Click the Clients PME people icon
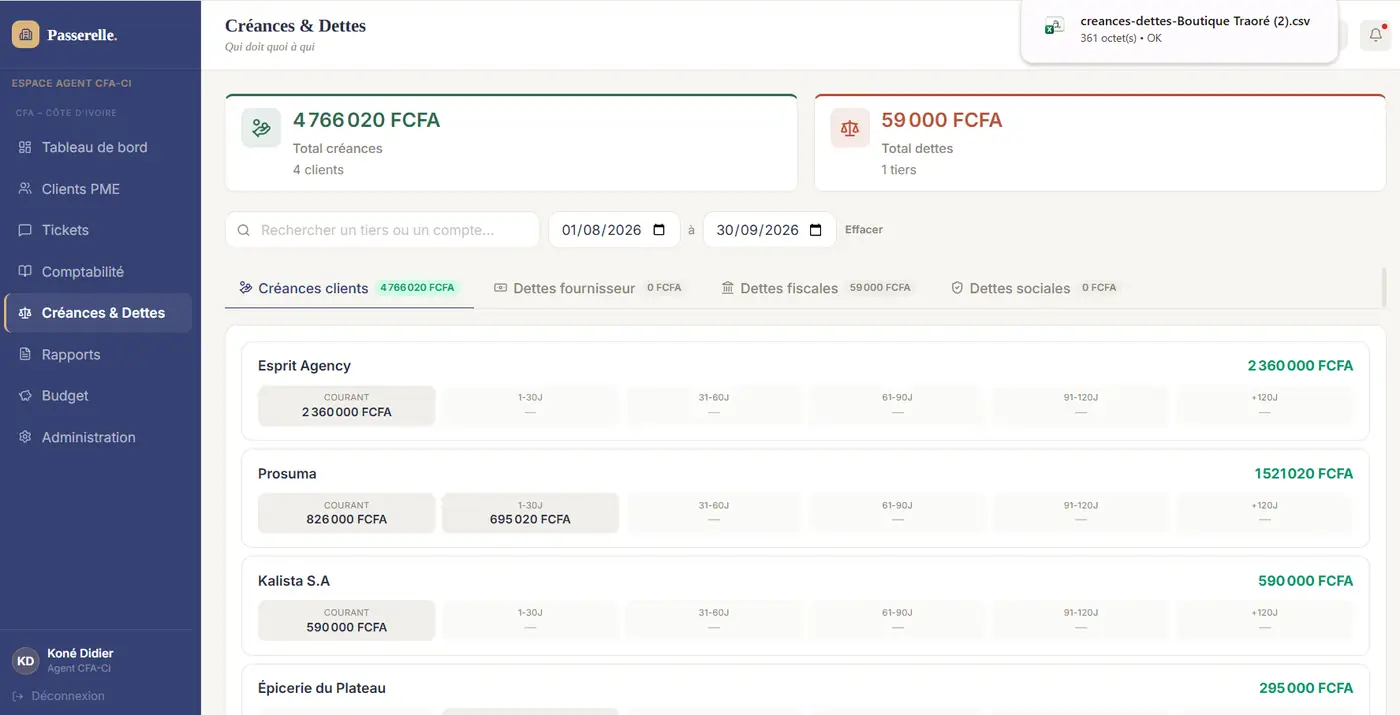1400x715 pixels. click(25, 189)
